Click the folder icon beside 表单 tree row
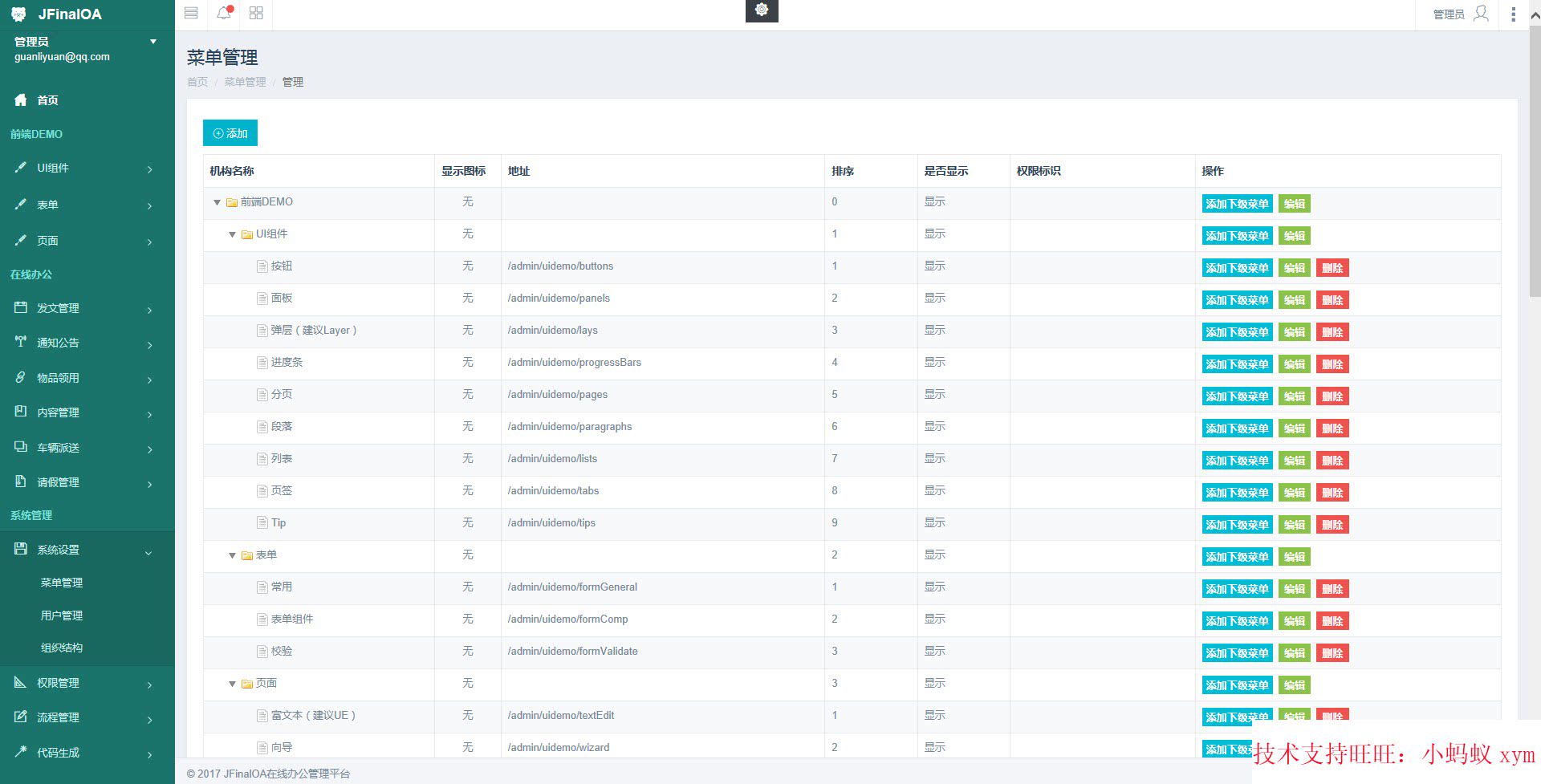1541x784 pixels. pyautogui.click(x=246, y=555)
